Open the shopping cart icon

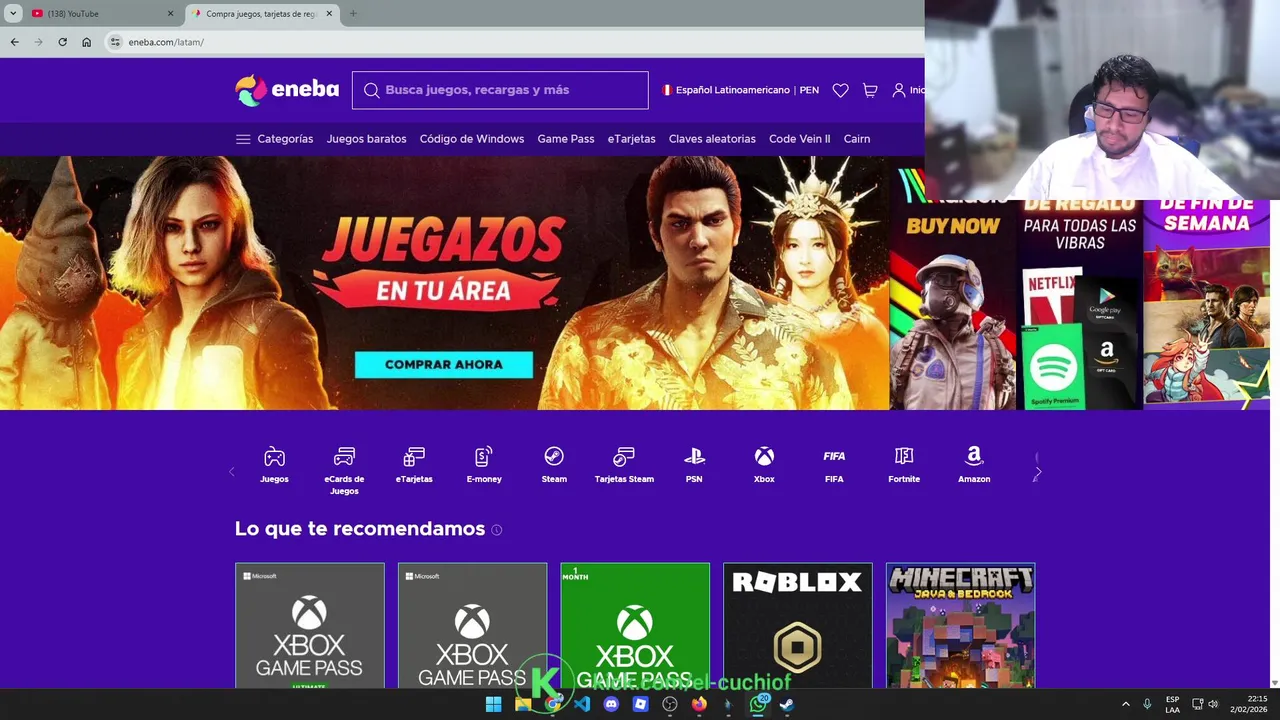pyautogui.click(x=870, y=90)
